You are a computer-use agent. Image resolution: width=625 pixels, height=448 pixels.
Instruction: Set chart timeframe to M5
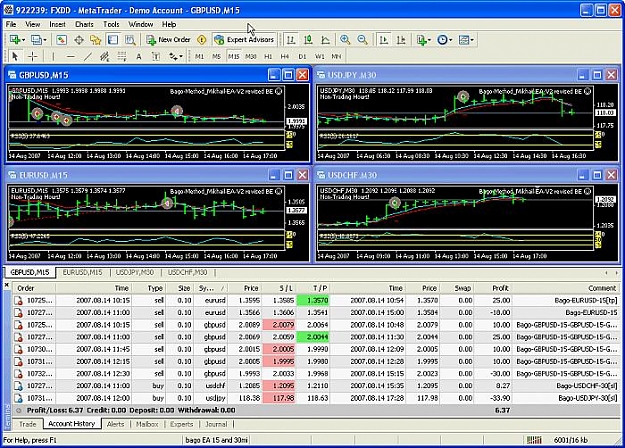click(216, 56)
